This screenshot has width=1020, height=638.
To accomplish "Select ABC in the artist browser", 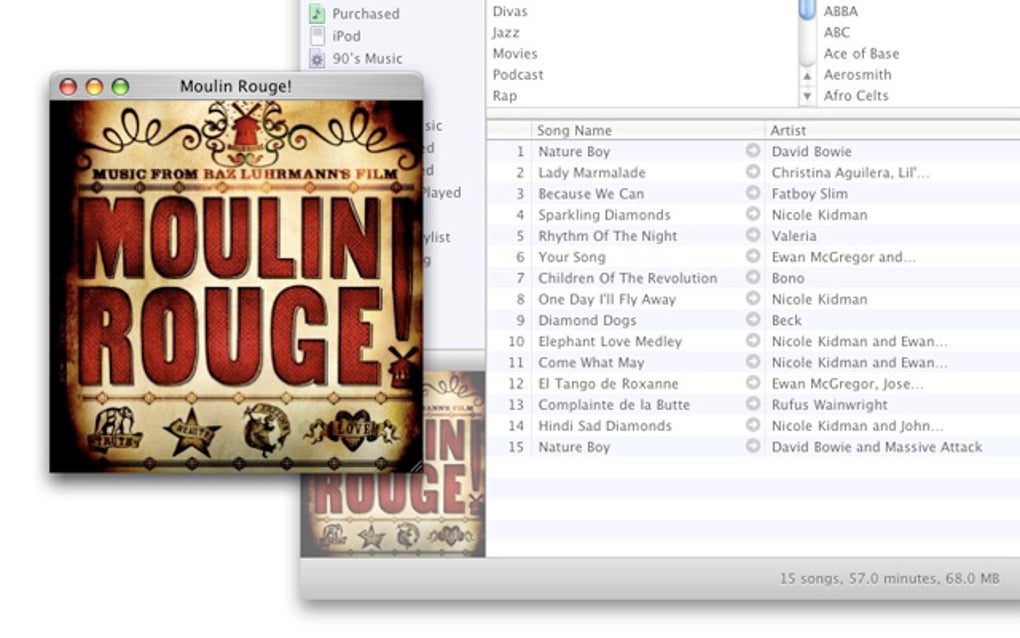I will (837, 33).
